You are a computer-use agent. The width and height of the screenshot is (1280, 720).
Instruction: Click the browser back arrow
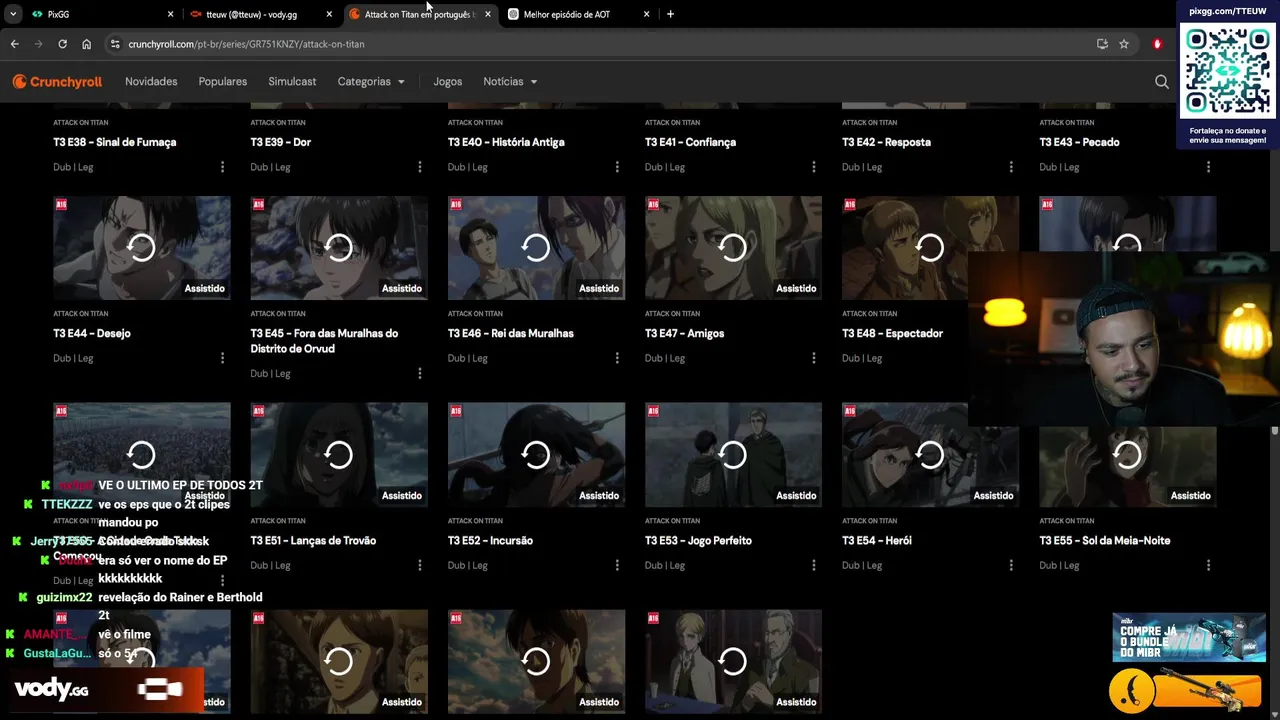click(14, 44)
